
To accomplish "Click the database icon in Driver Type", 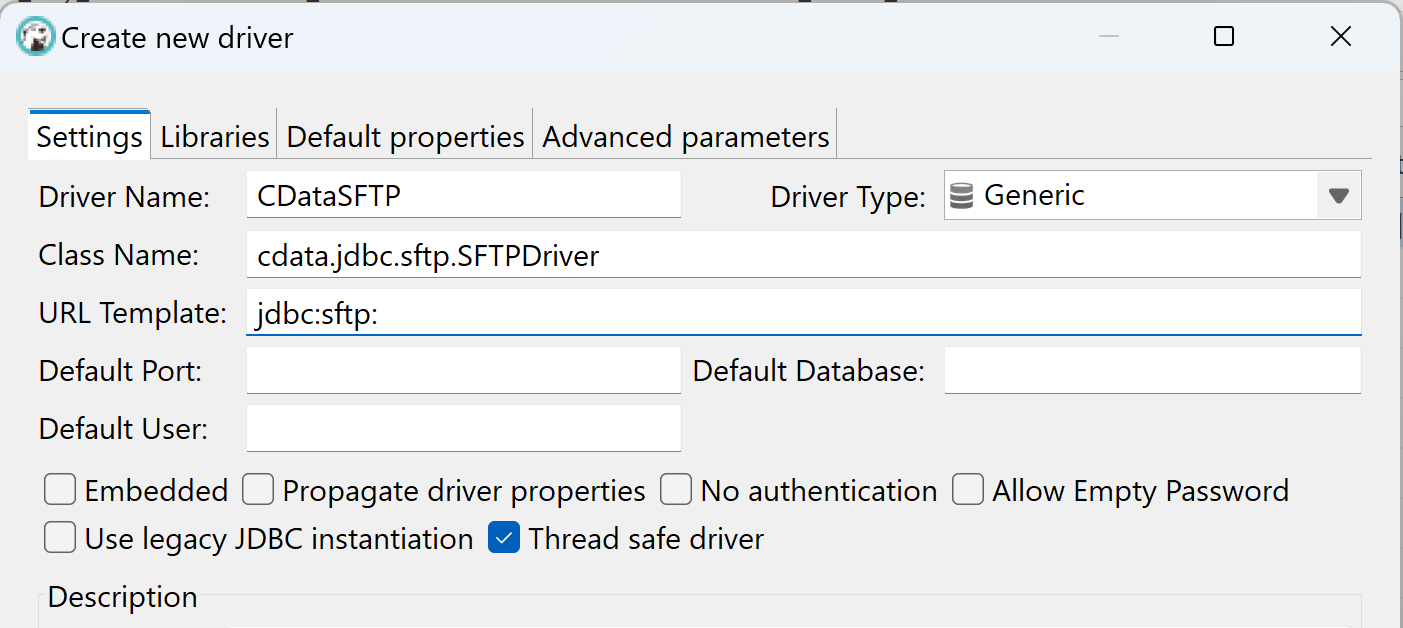I will pyautogui.click(x=961, y=196).
